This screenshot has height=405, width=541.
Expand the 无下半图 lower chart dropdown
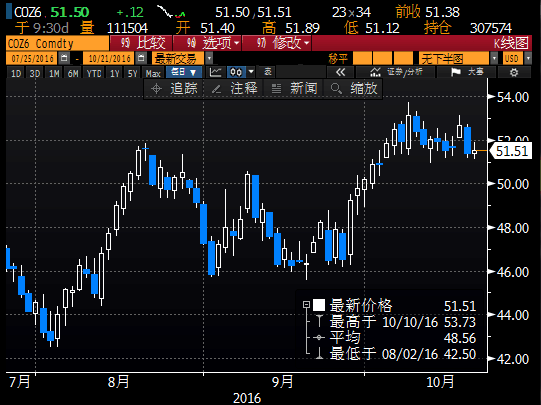[494, 58]
